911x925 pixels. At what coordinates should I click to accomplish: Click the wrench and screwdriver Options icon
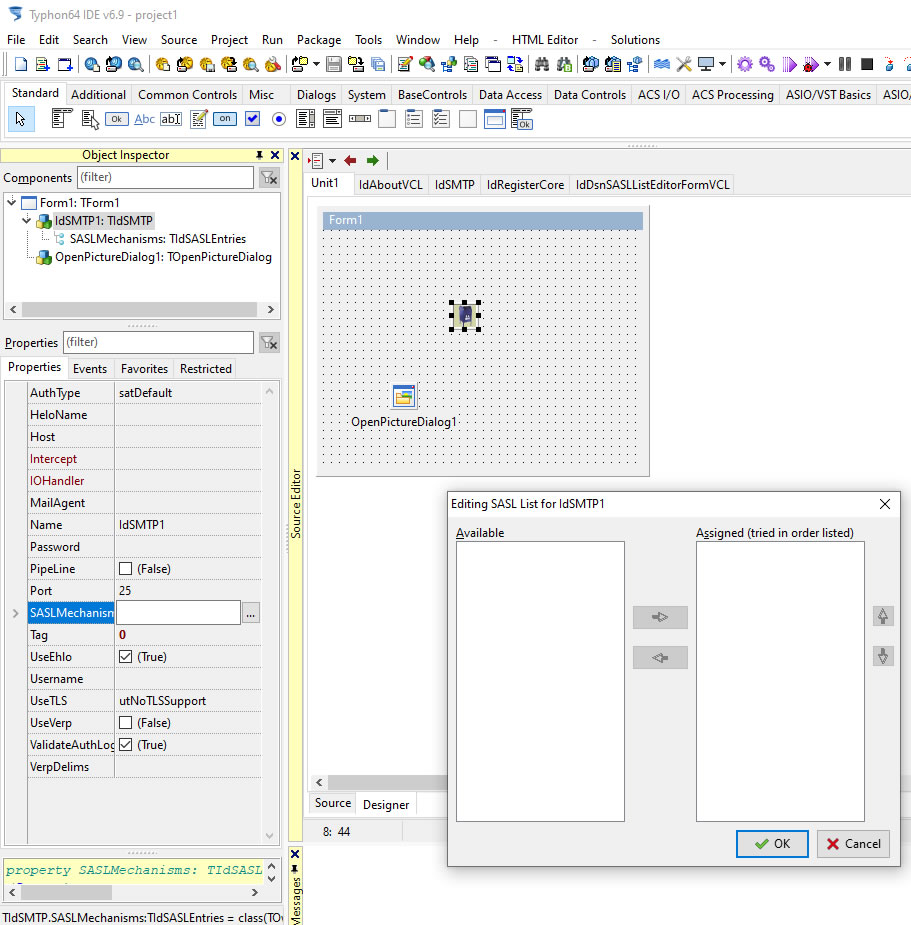coord(684,64)
